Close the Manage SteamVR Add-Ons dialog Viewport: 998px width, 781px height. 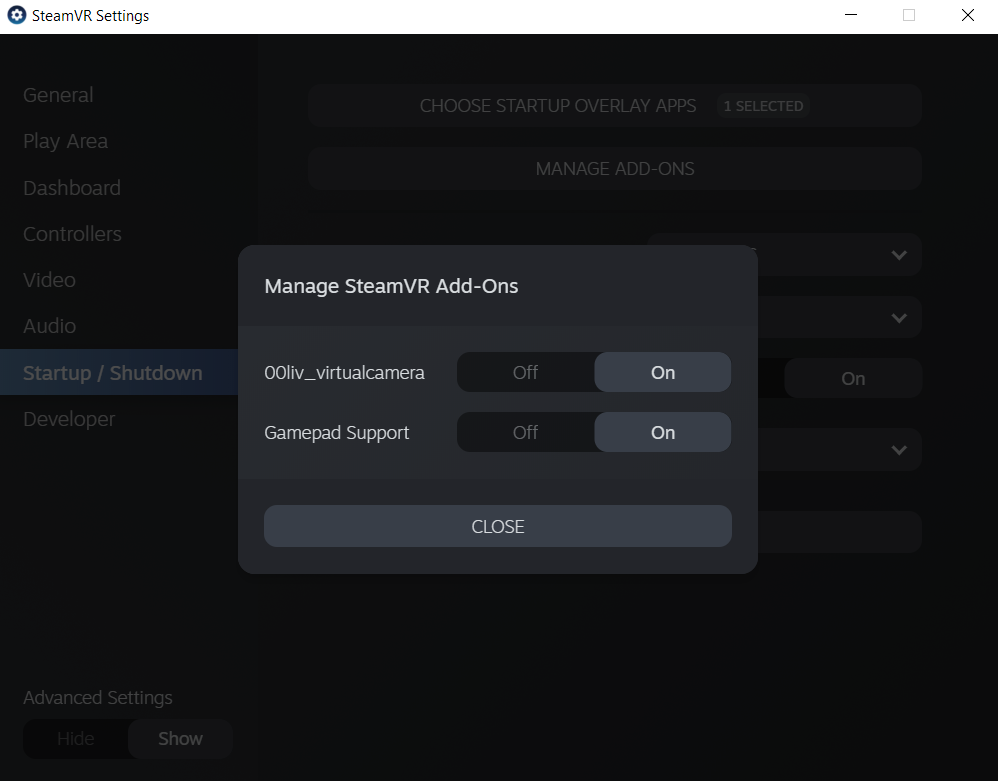[498, 526]
